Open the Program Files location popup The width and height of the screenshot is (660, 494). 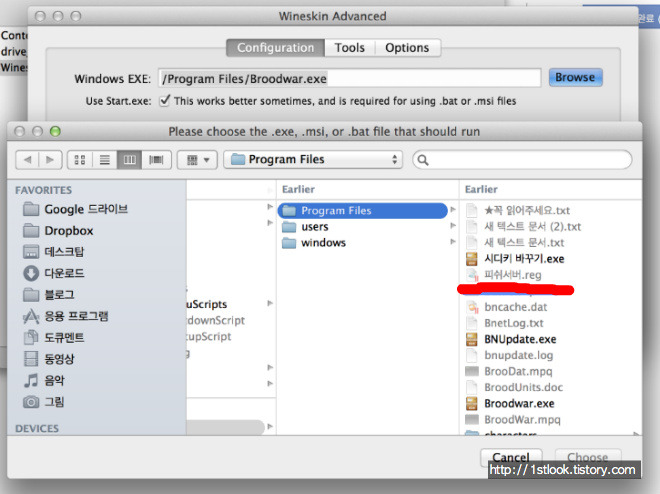pos(313,159)
